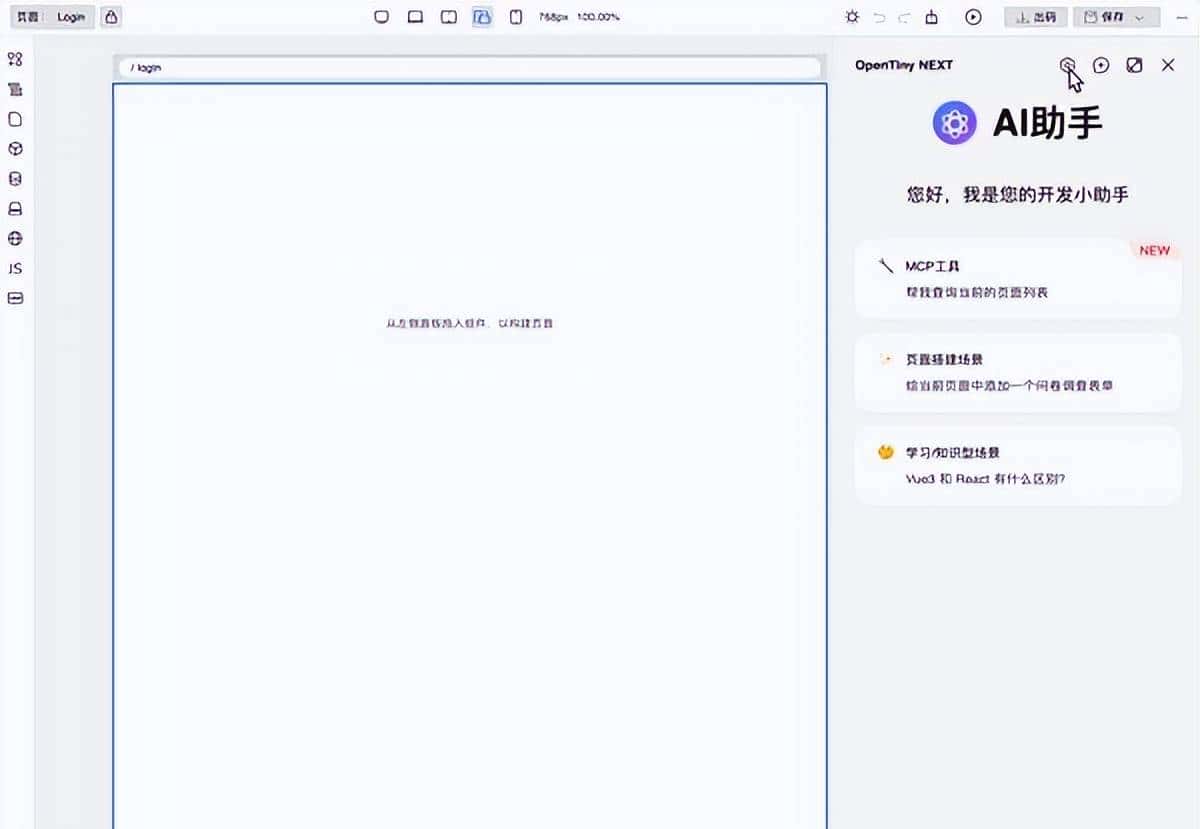Click the lock icon beside Login
The image size is (1200, 829).
click(x=111, y=17)
